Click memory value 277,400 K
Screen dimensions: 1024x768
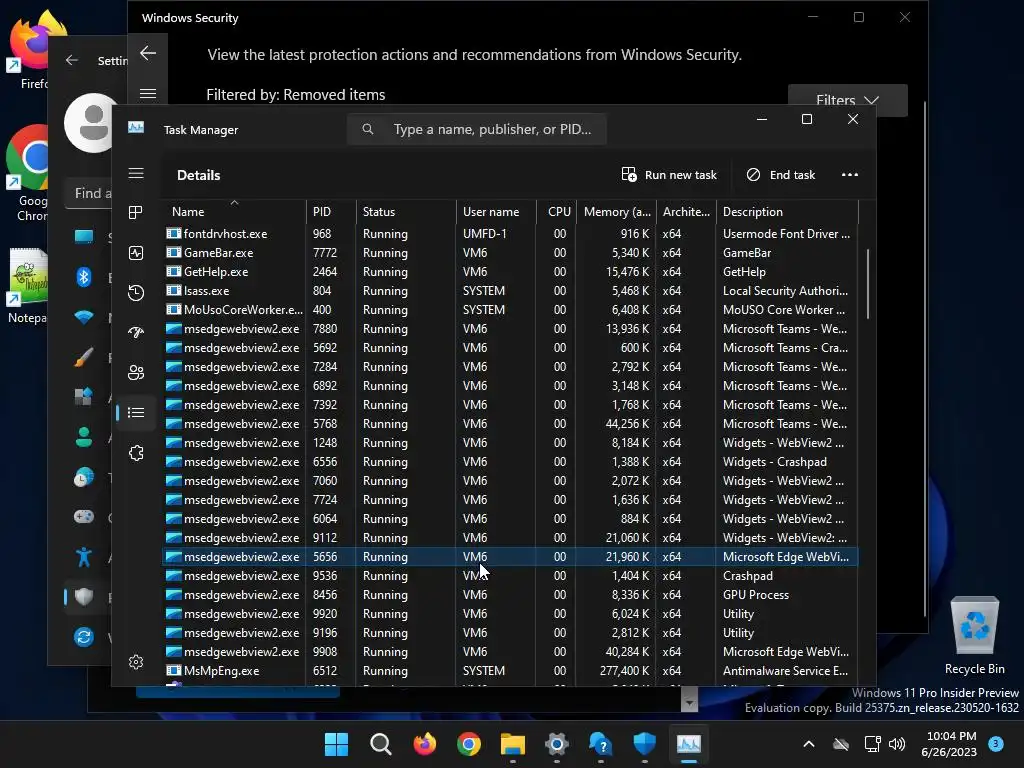tap(624, 671)
